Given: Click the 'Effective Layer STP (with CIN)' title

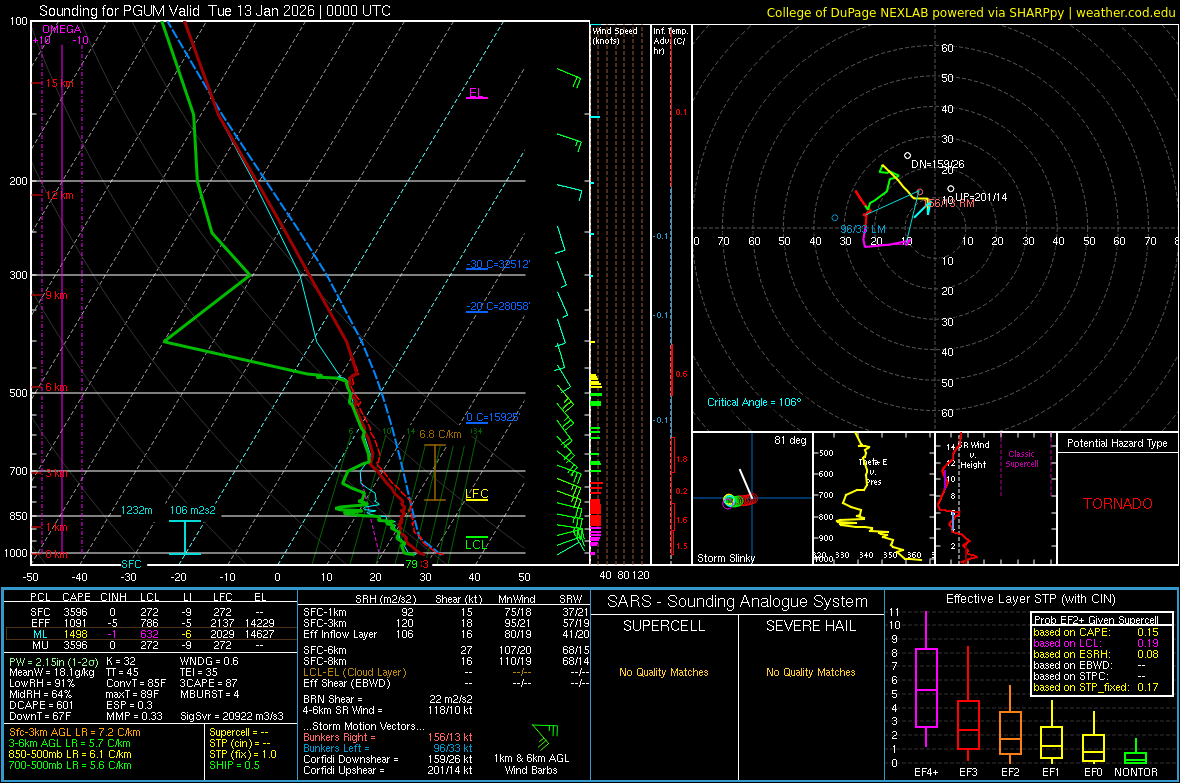Looking at the screenshot, I should [1030, 599].
